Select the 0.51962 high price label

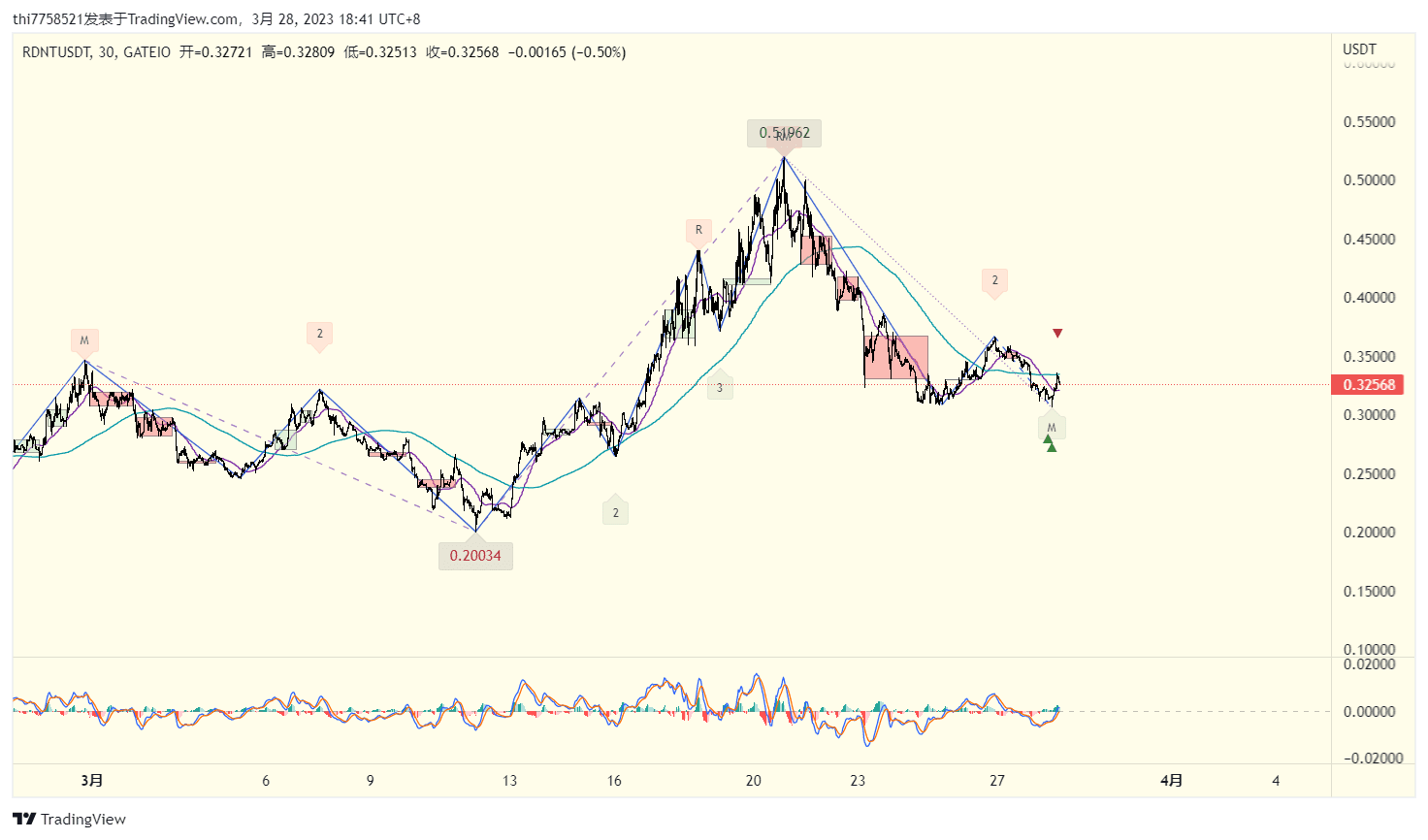(784, 133)
